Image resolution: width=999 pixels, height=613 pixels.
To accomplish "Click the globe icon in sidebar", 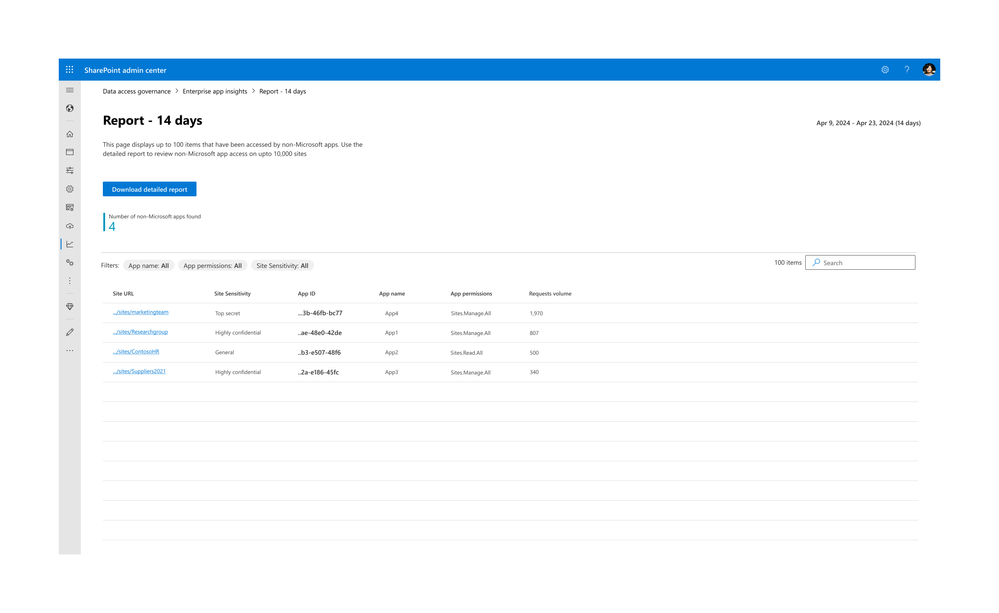I will pyautogui.click(x=69, y=108).
